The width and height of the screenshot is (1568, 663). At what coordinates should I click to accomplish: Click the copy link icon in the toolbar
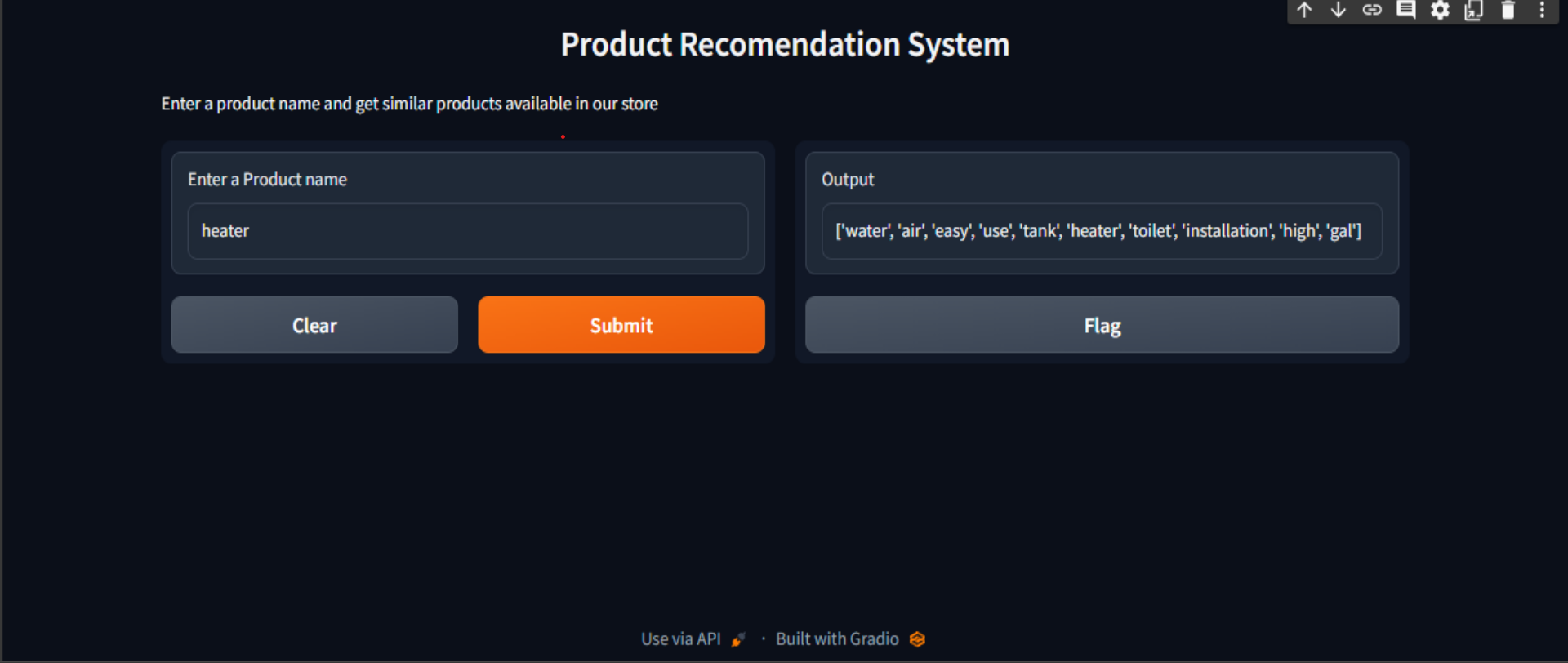(x=1373, y=11)
